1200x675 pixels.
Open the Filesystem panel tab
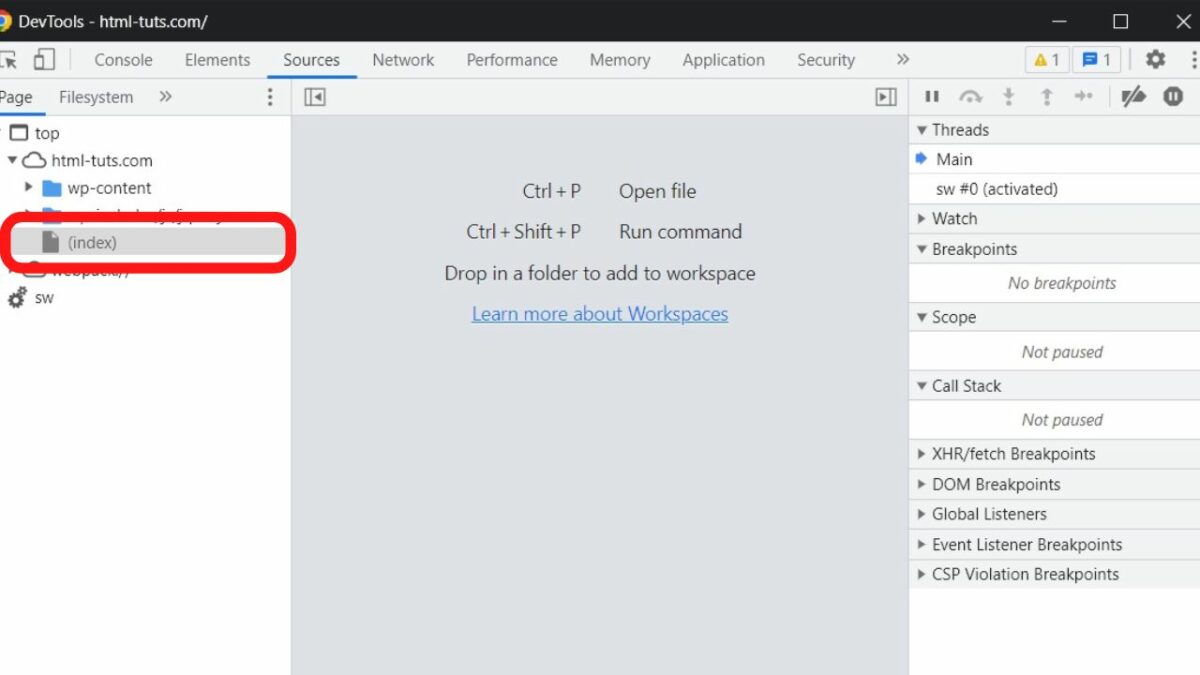[96, 97]
